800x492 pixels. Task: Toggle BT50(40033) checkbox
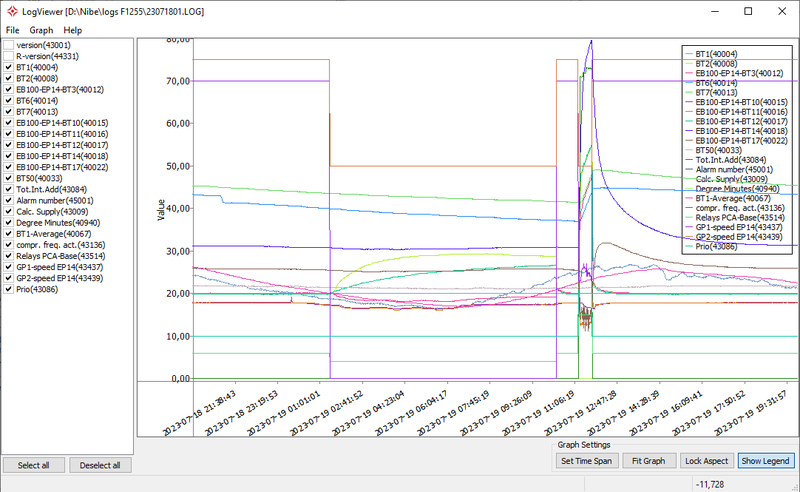pyautogui.click(x=8, y=178)
